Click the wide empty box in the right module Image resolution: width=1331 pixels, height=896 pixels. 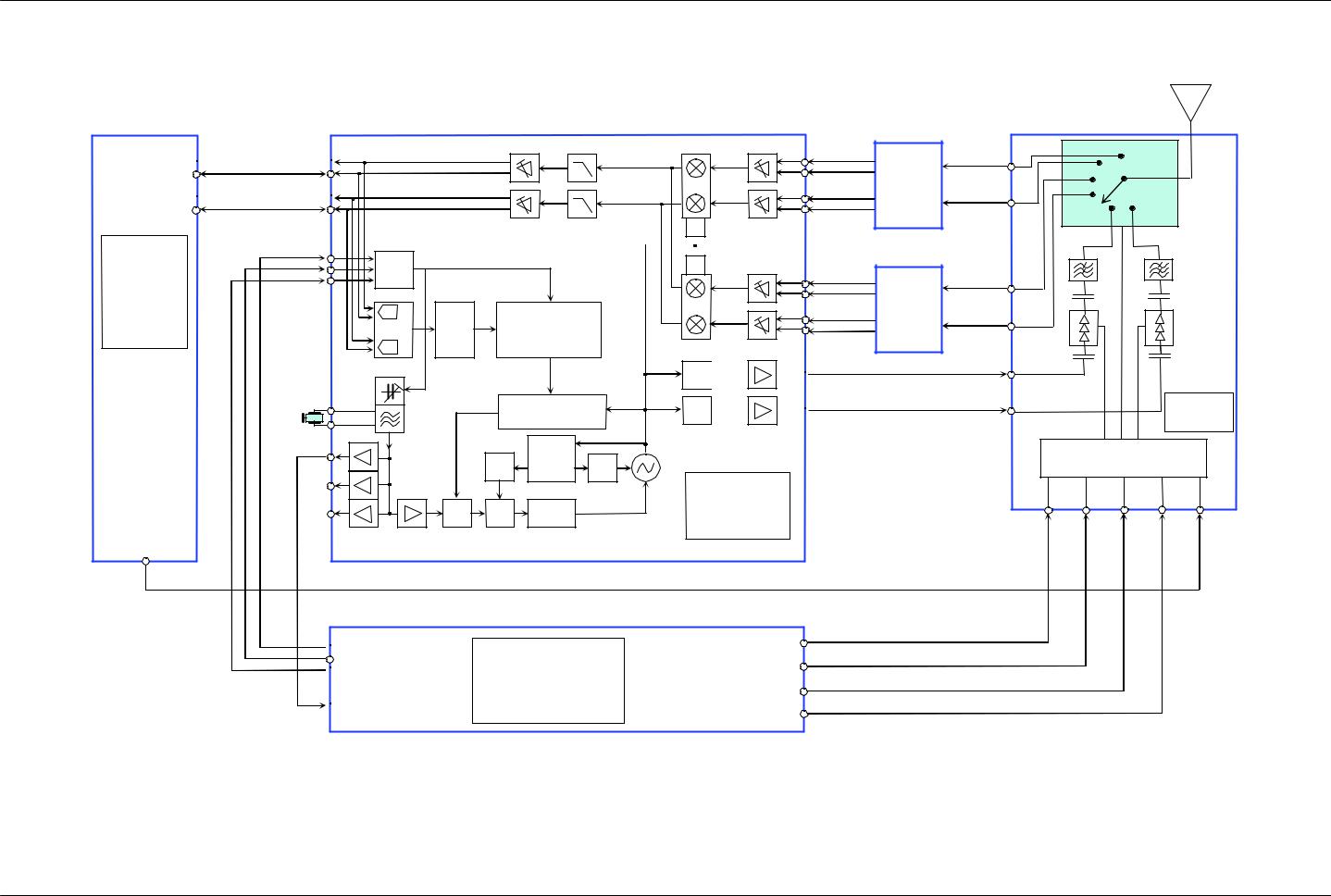point(1124,458)
